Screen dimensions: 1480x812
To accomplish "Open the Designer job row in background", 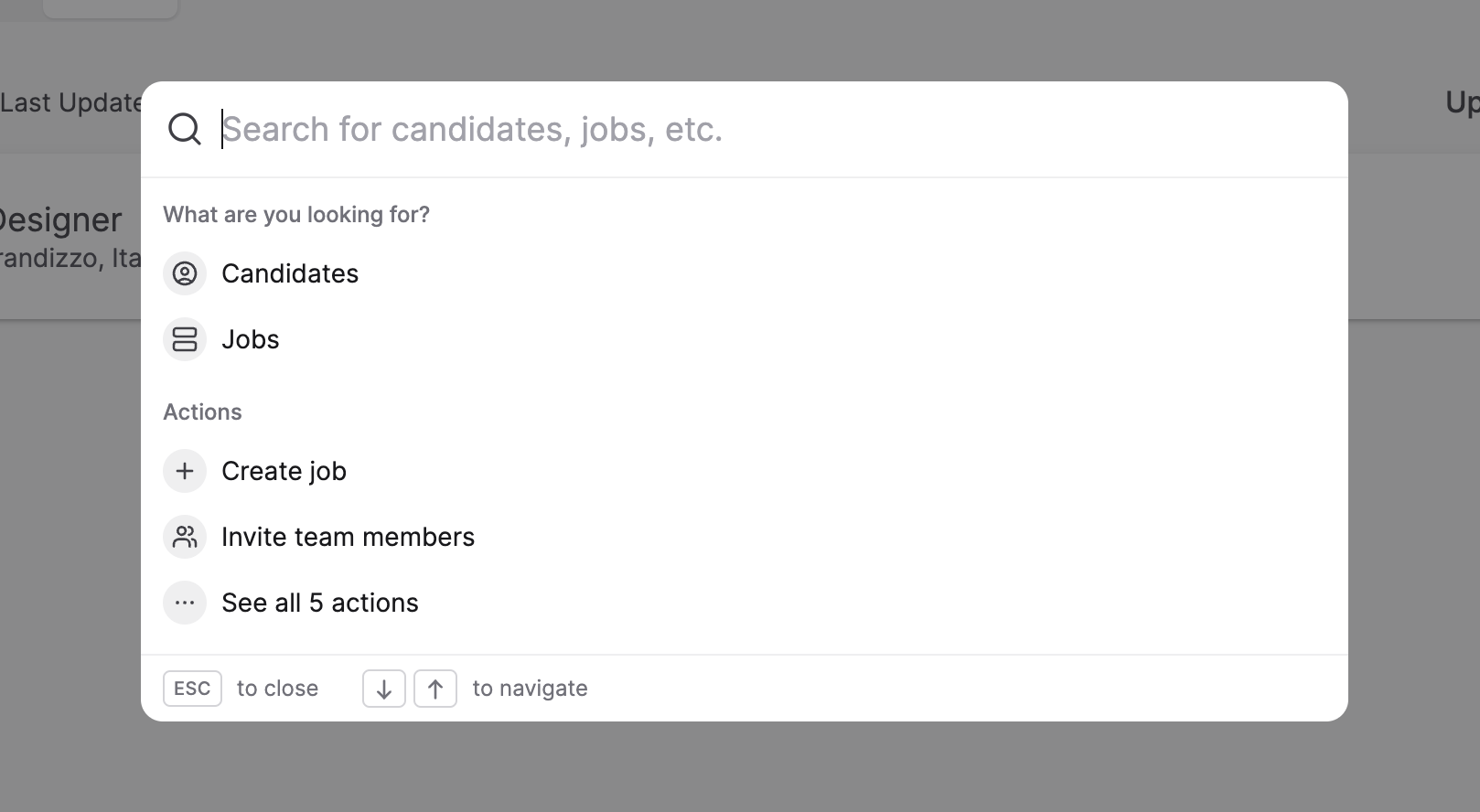I will click(60, 220).
